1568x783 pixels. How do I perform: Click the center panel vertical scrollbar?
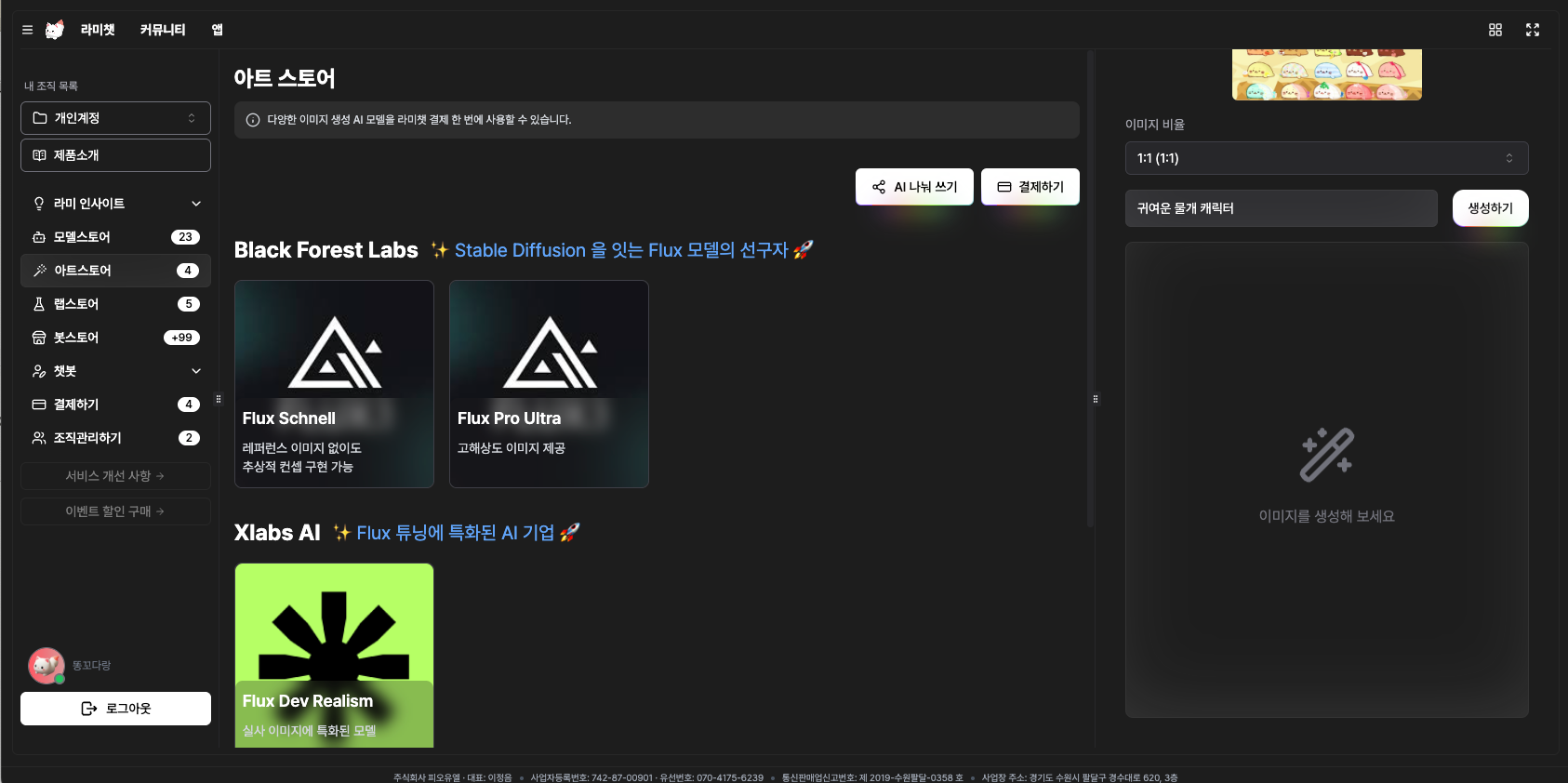(x=1090, y=288)
